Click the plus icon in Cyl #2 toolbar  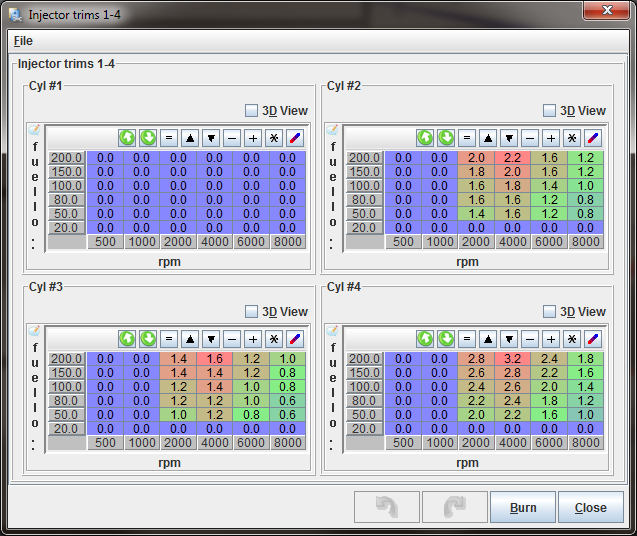pyautogui.click(x=551, y=138)
